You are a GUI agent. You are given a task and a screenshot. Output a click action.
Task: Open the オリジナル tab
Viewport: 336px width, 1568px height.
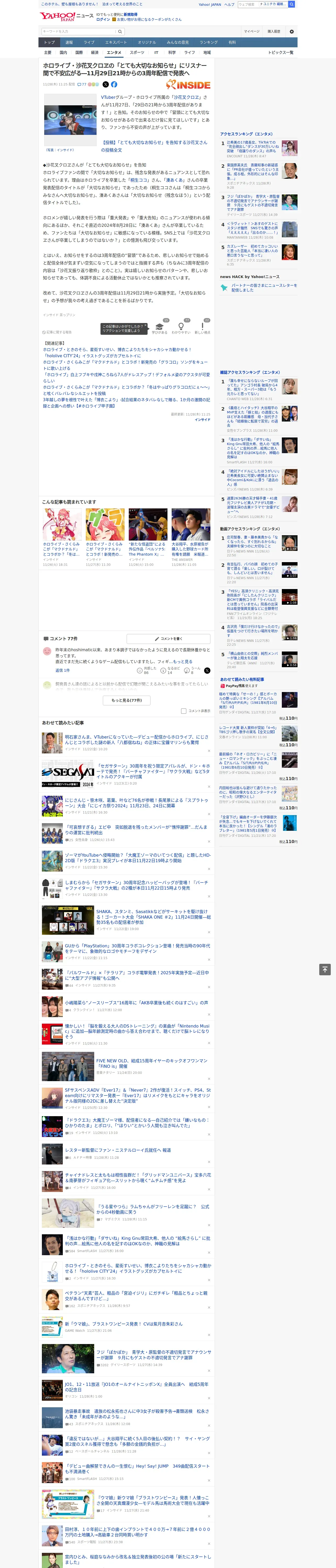coord(147,43)
